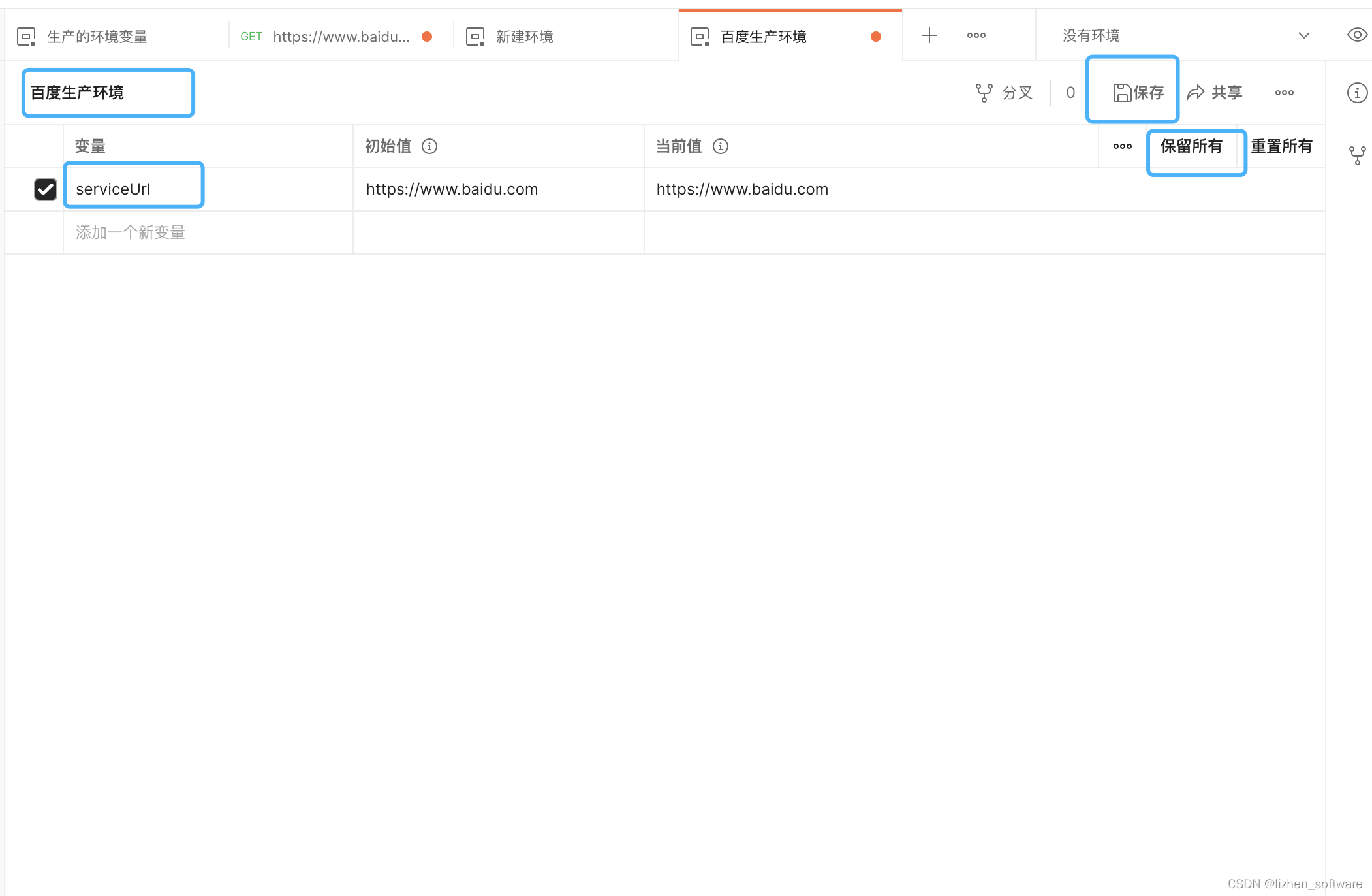
Task: Open the 新建环境 tab
Action: point(565,37)
